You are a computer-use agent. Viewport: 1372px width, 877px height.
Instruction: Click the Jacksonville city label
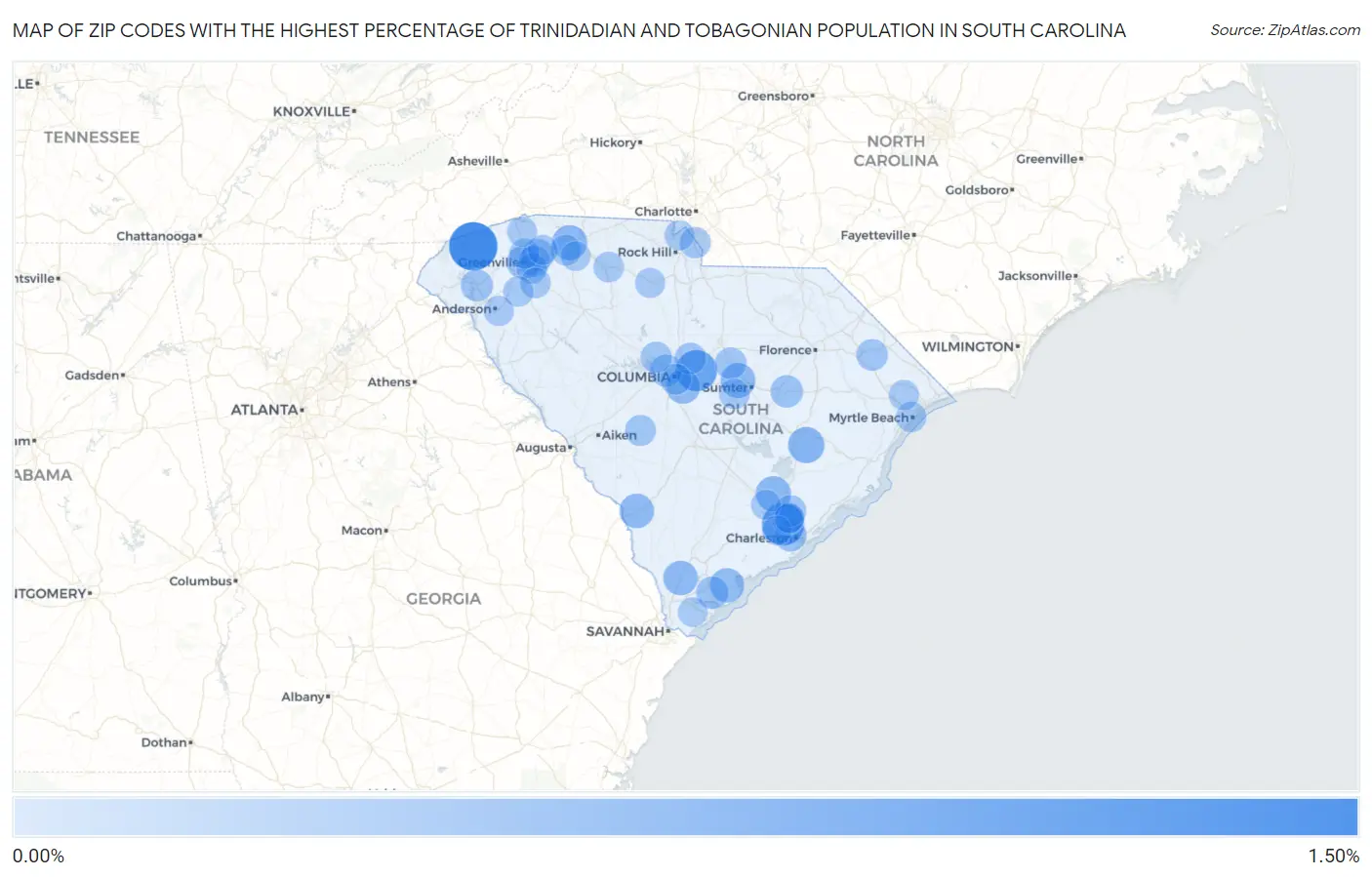click(1035, 276)
